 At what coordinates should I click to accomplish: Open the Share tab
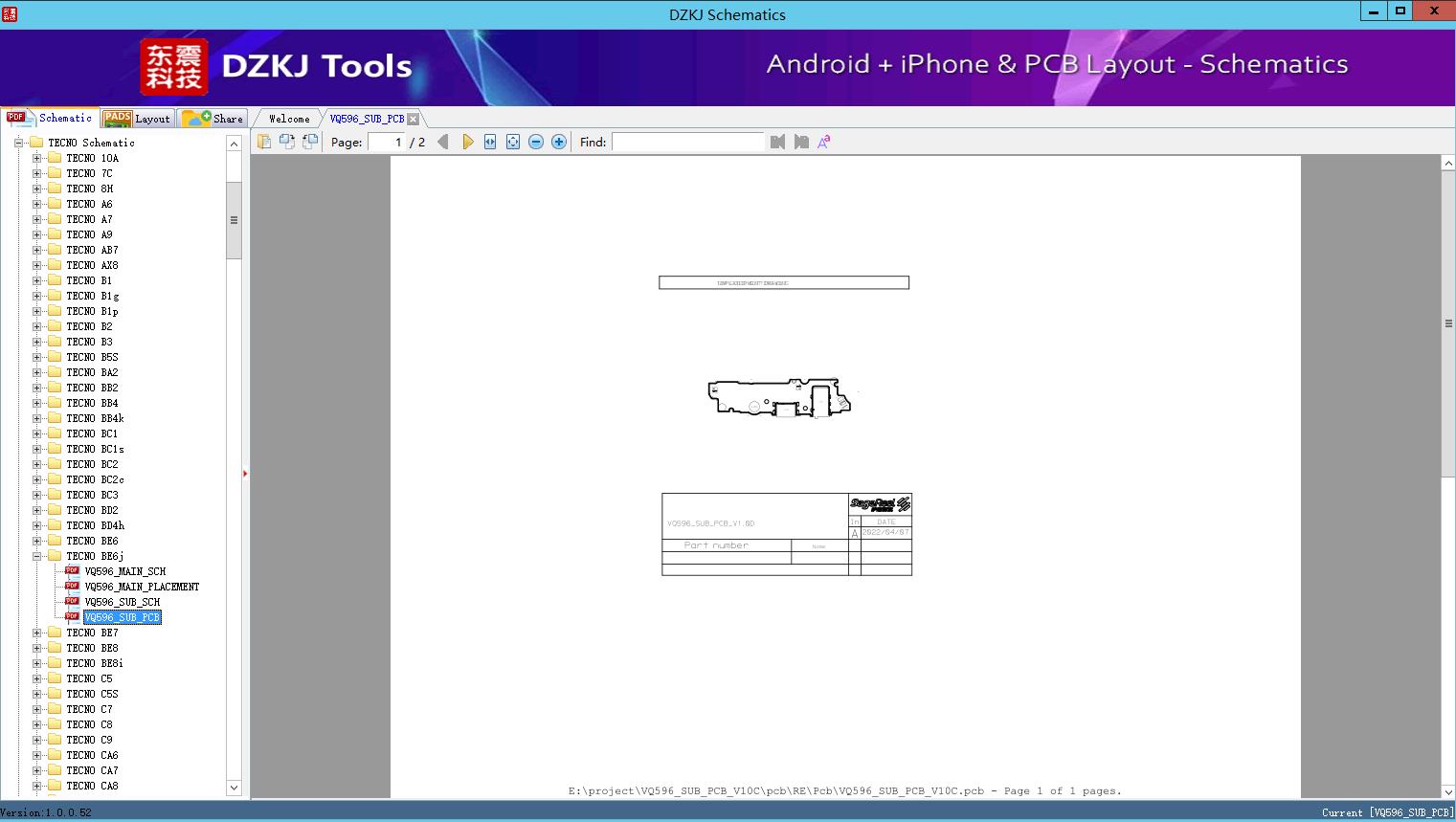213,119
